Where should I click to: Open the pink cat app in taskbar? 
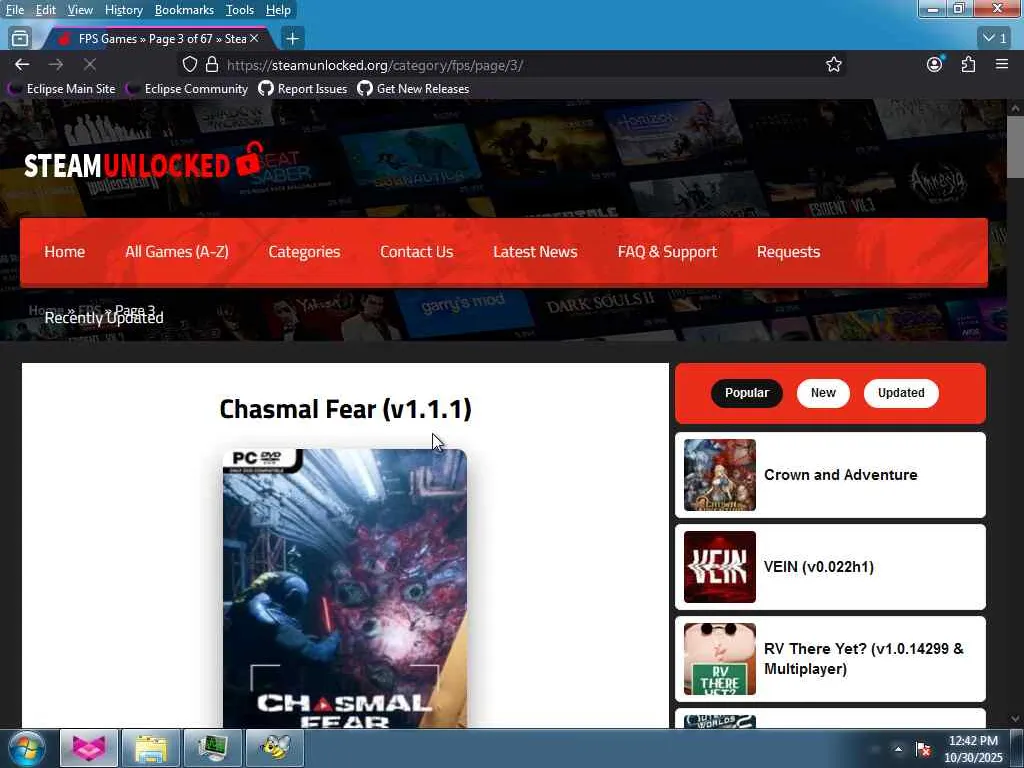89,748
